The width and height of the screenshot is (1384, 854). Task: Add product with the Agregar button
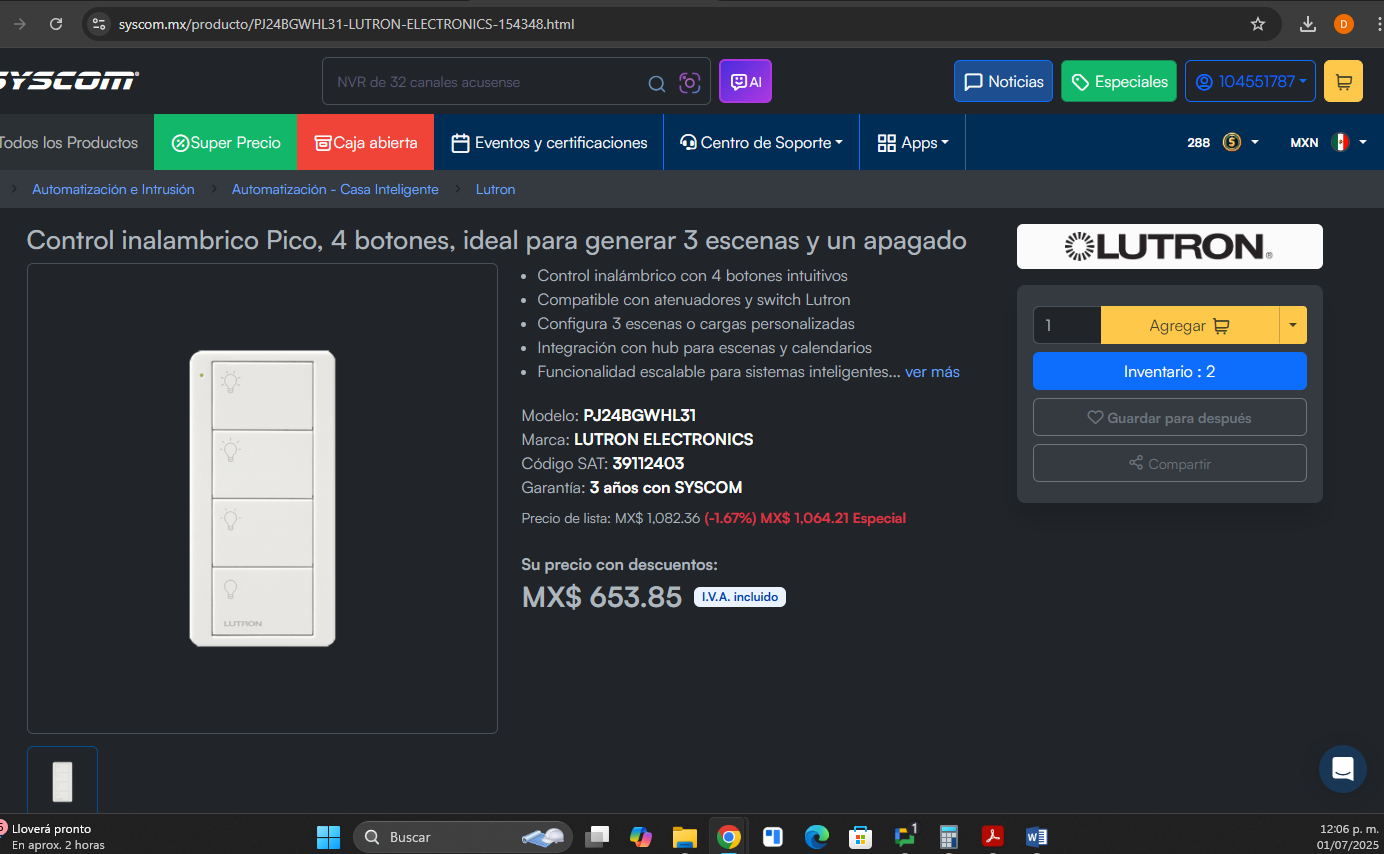tap(1189, 325)
